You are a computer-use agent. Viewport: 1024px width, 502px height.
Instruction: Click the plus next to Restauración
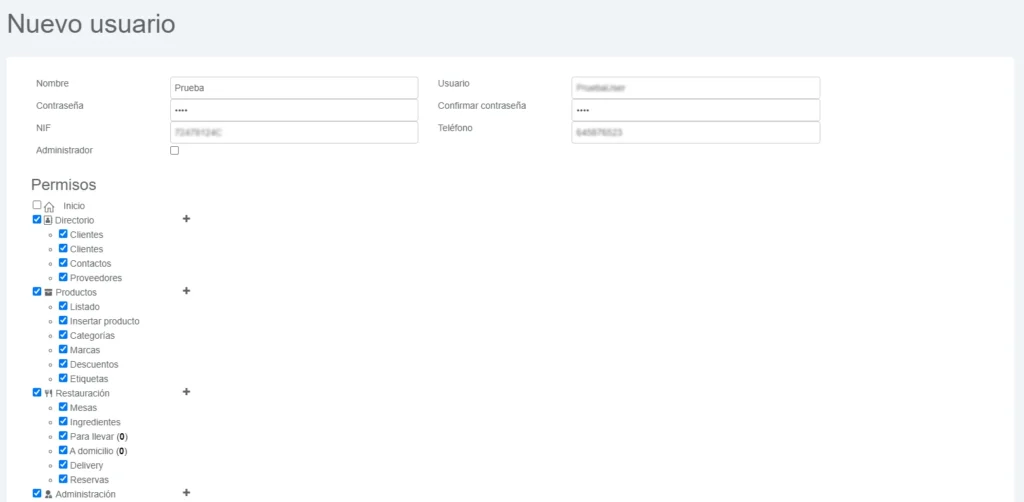pos(186,392)
